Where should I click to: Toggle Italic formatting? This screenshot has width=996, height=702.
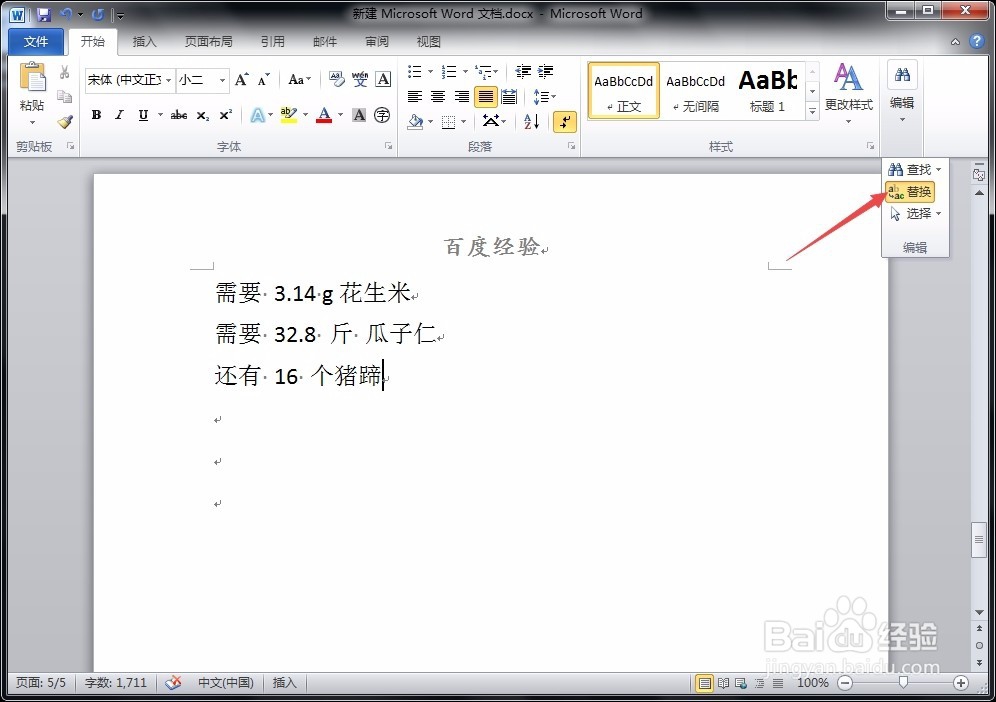pos(119,115)
